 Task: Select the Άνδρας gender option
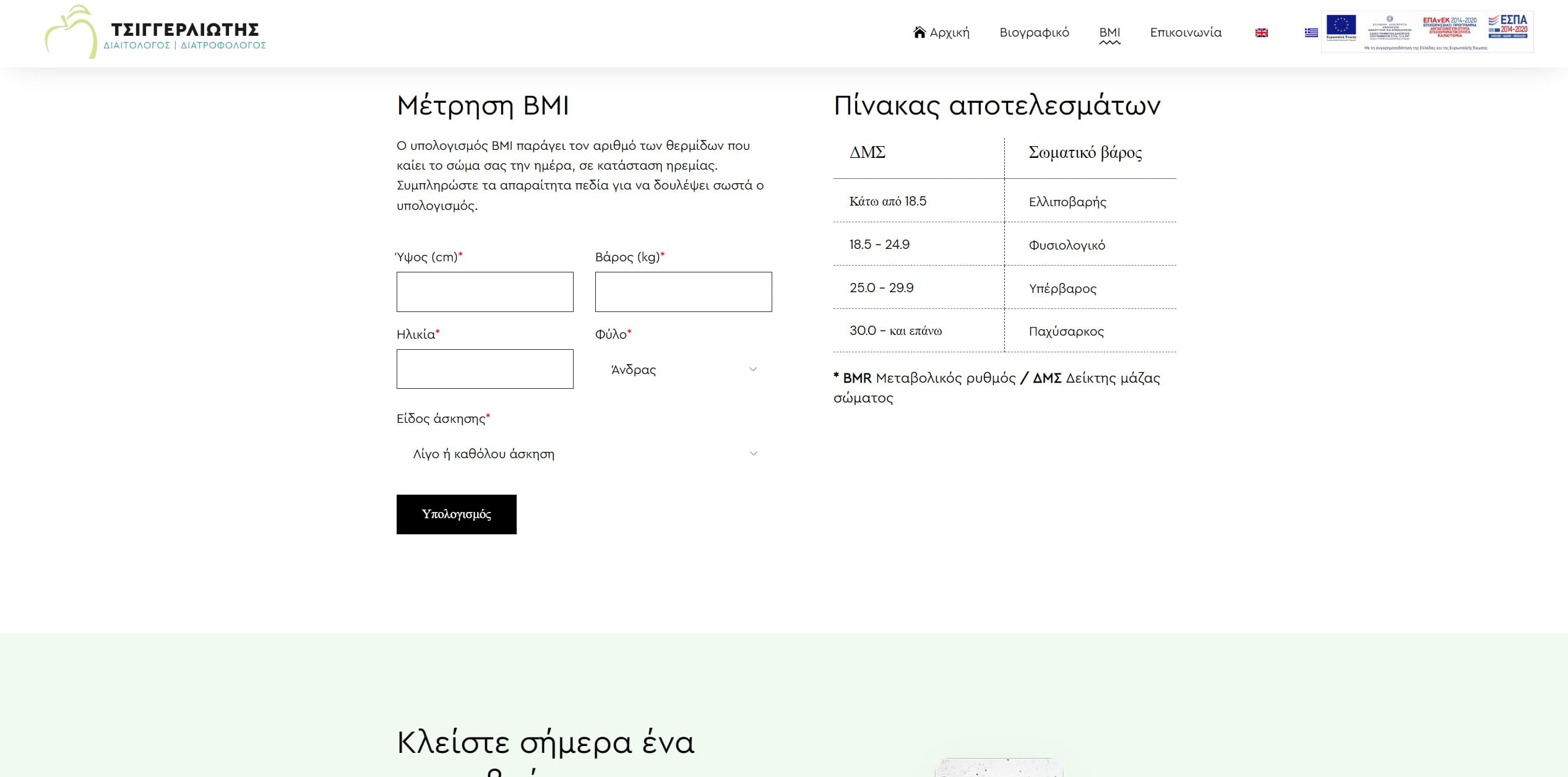pos(632,368)
